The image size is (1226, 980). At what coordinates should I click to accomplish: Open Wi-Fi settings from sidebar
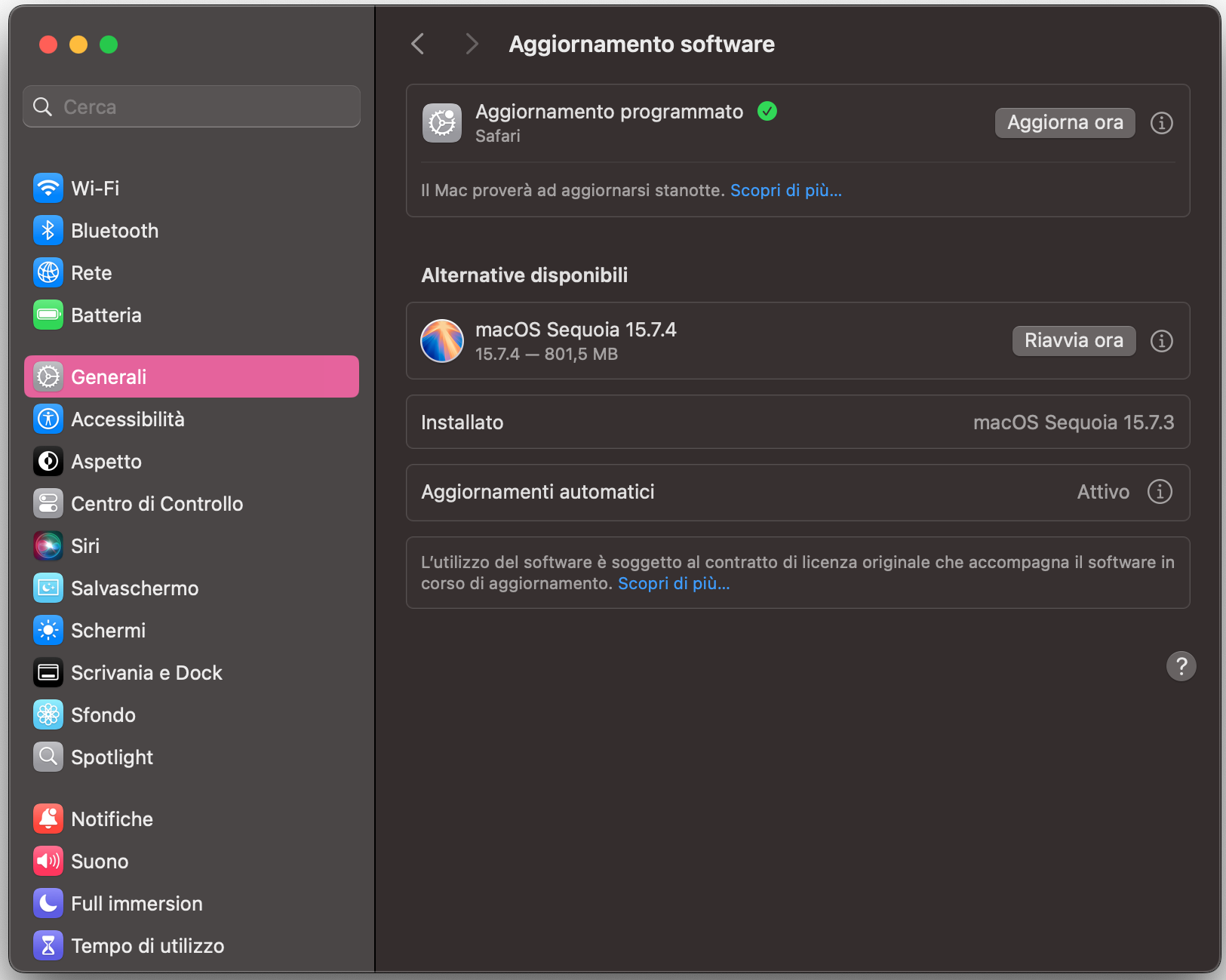point(94,188)
